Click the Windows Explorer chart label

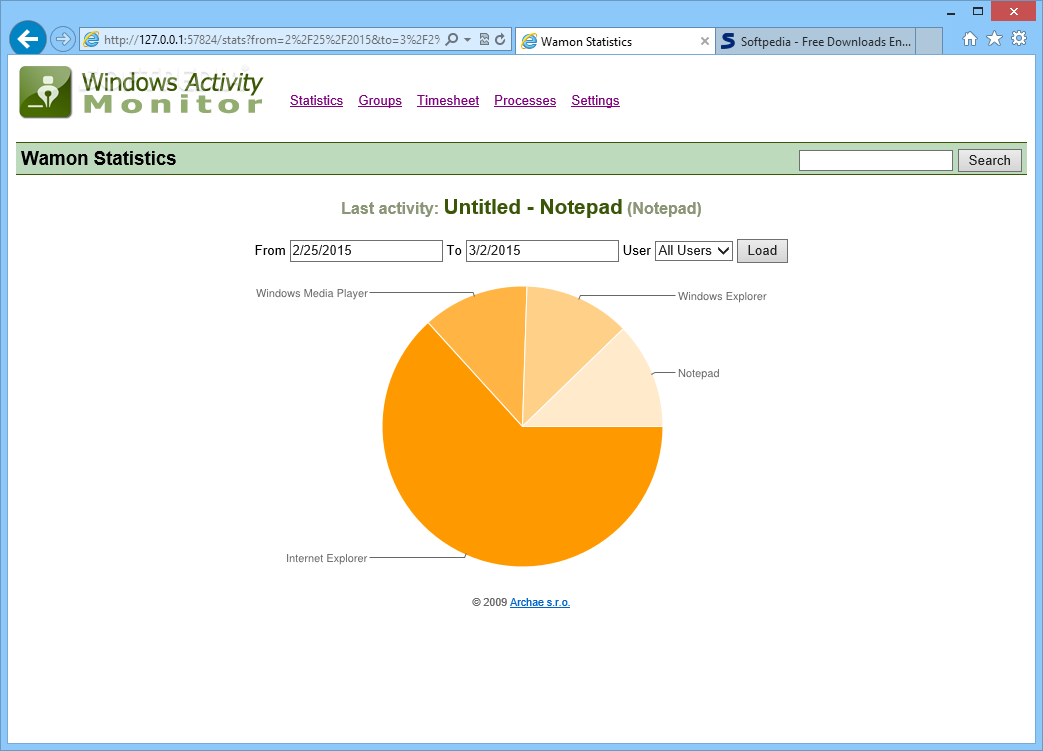(x=722, y=297)
